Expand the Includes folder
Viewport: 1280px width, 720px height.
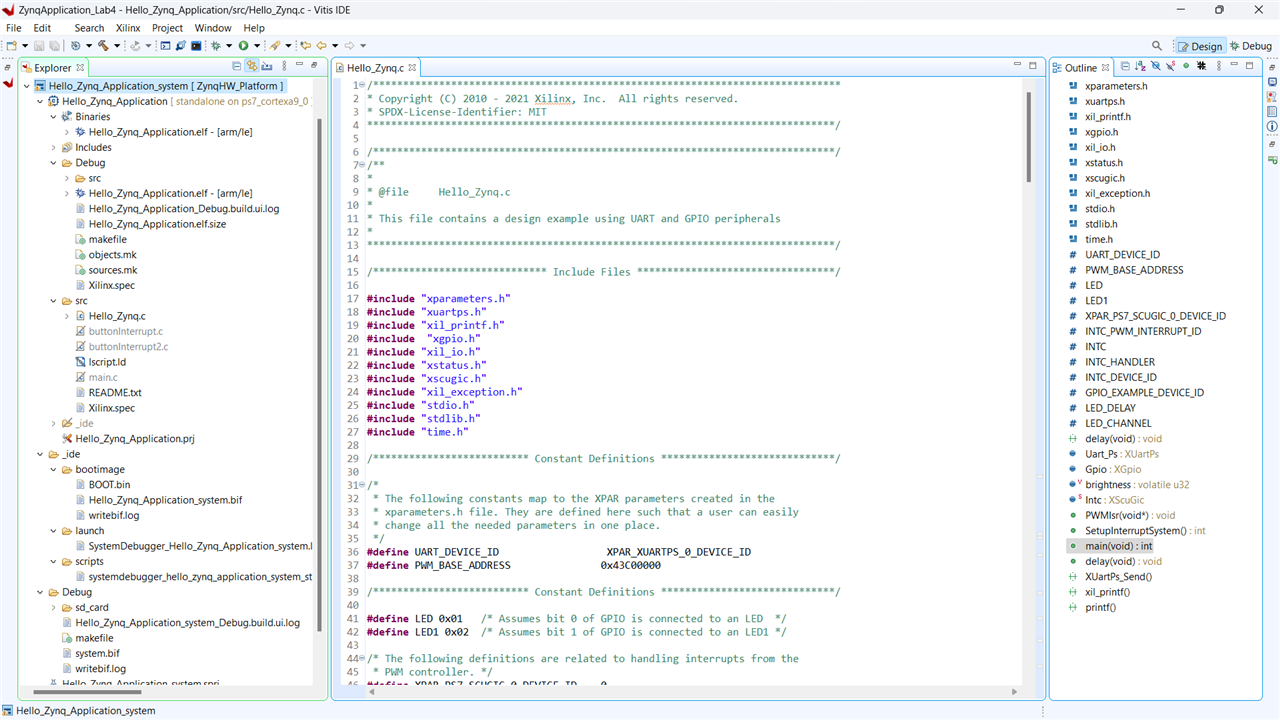53,147
